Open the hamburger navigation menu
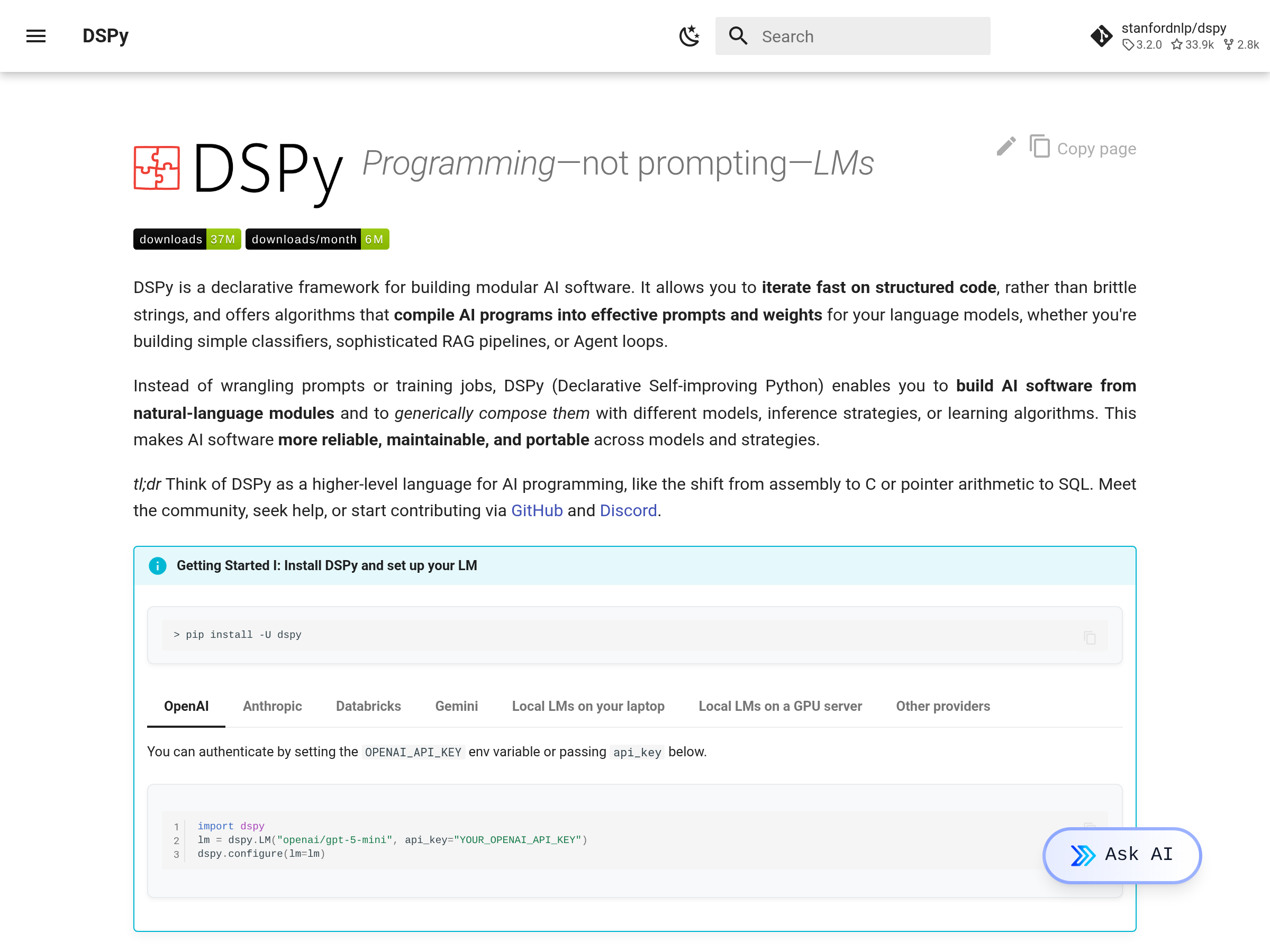Screen dimensions: 1270x952 pos(35,36)
